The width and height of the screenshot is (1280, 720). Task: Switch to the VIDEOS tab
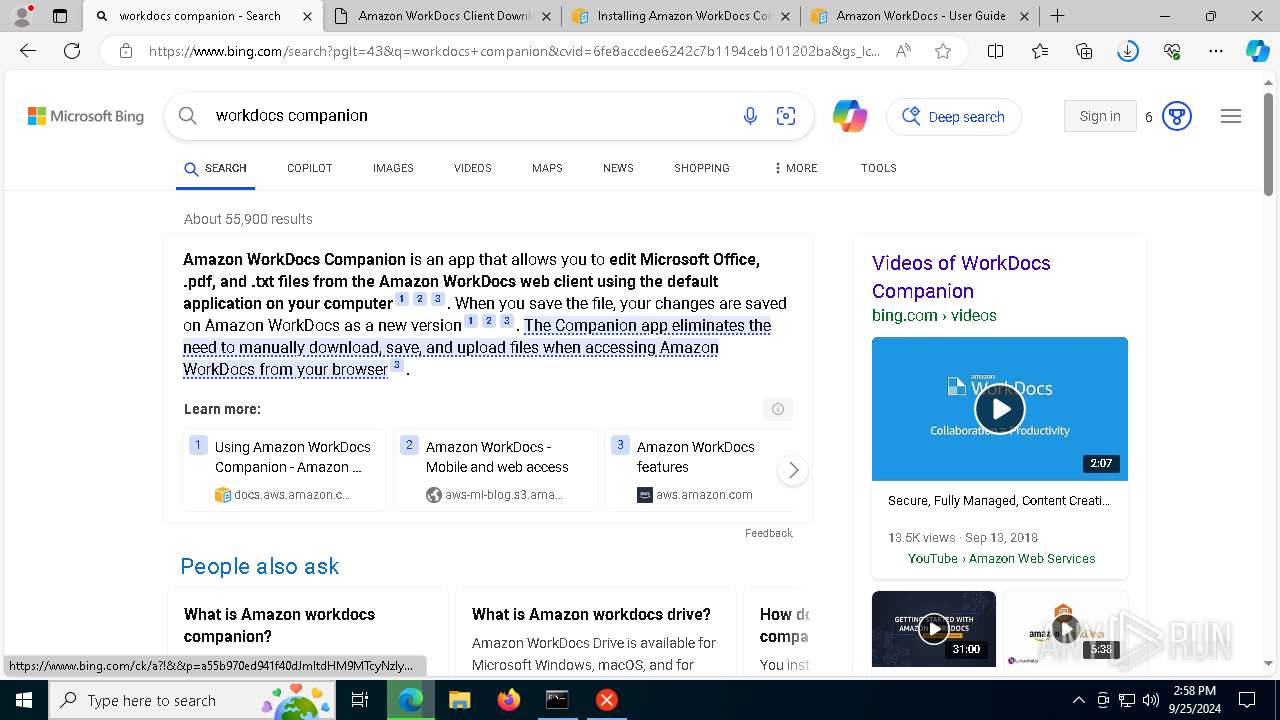473,168
